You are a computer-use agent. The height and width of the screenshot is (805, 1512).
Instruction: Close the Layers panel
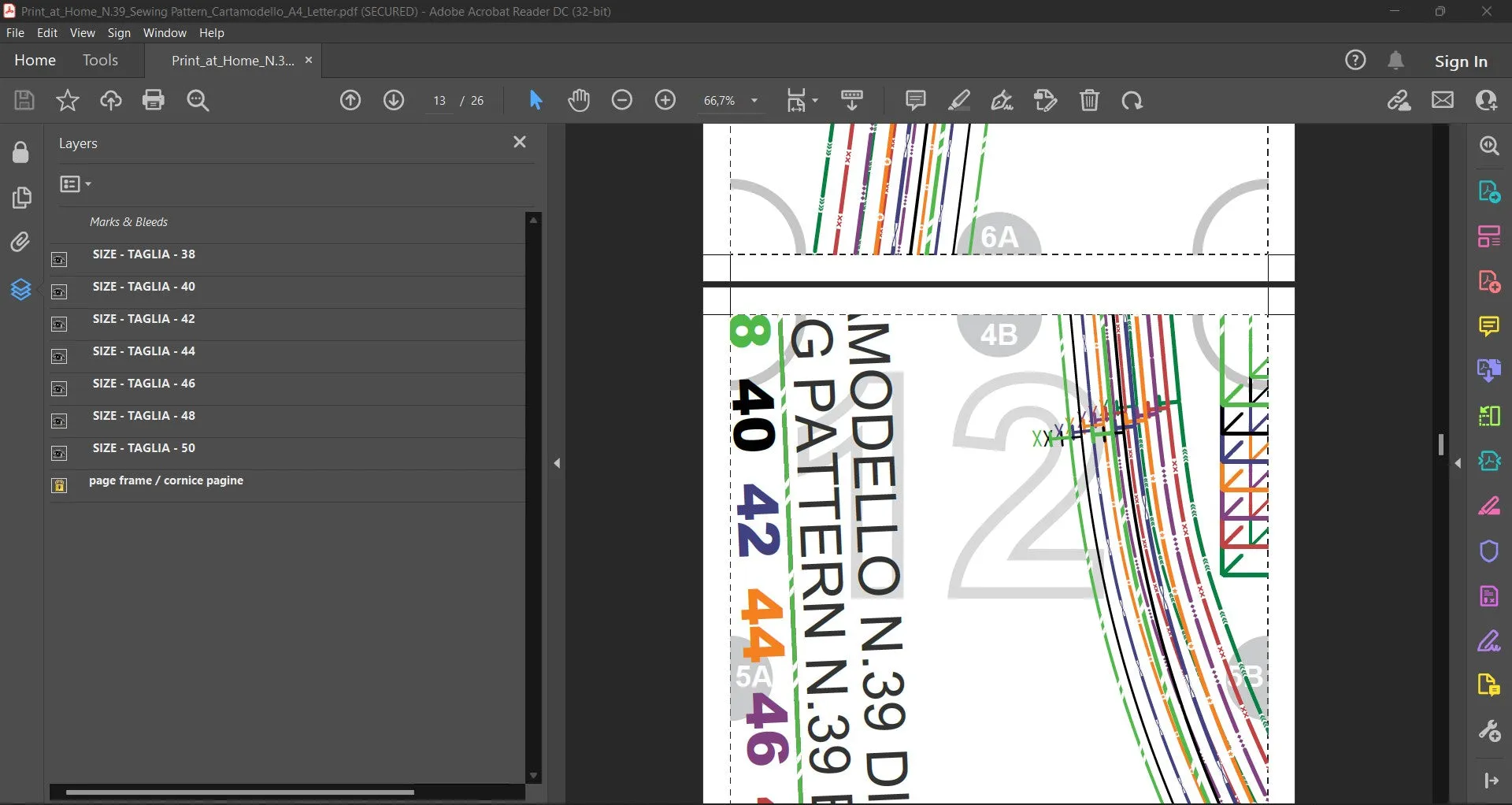(x=520, y=142)
